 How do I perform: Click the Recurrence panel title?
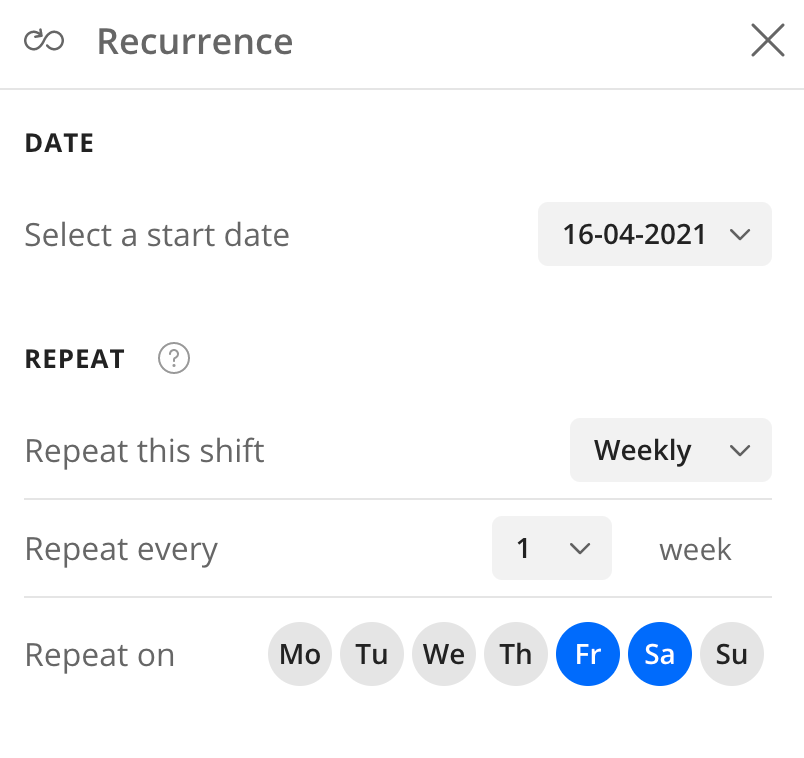tap(195, 42)
